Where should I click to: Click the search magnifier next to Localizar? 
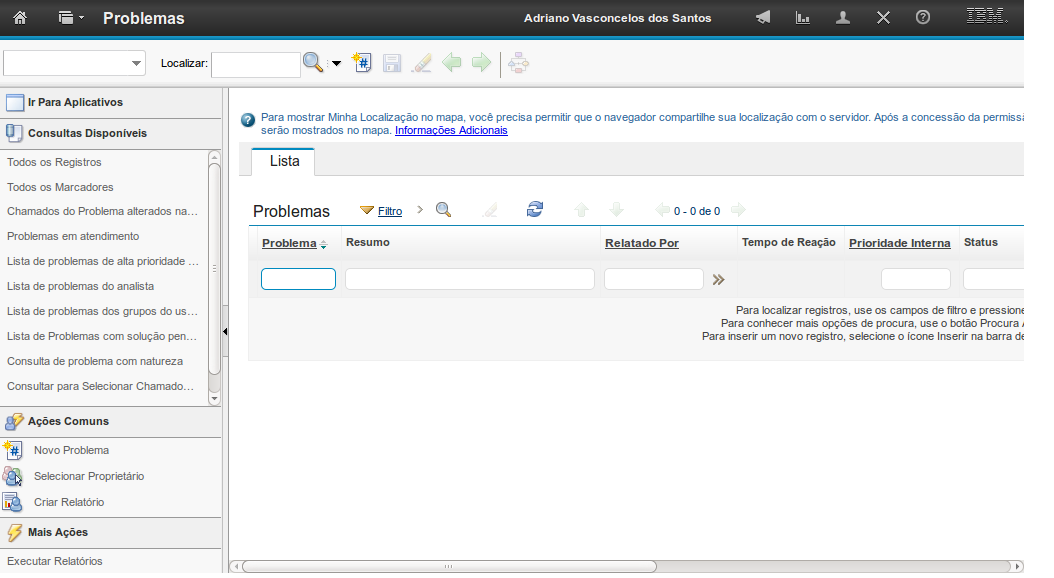tap(313, 63)
